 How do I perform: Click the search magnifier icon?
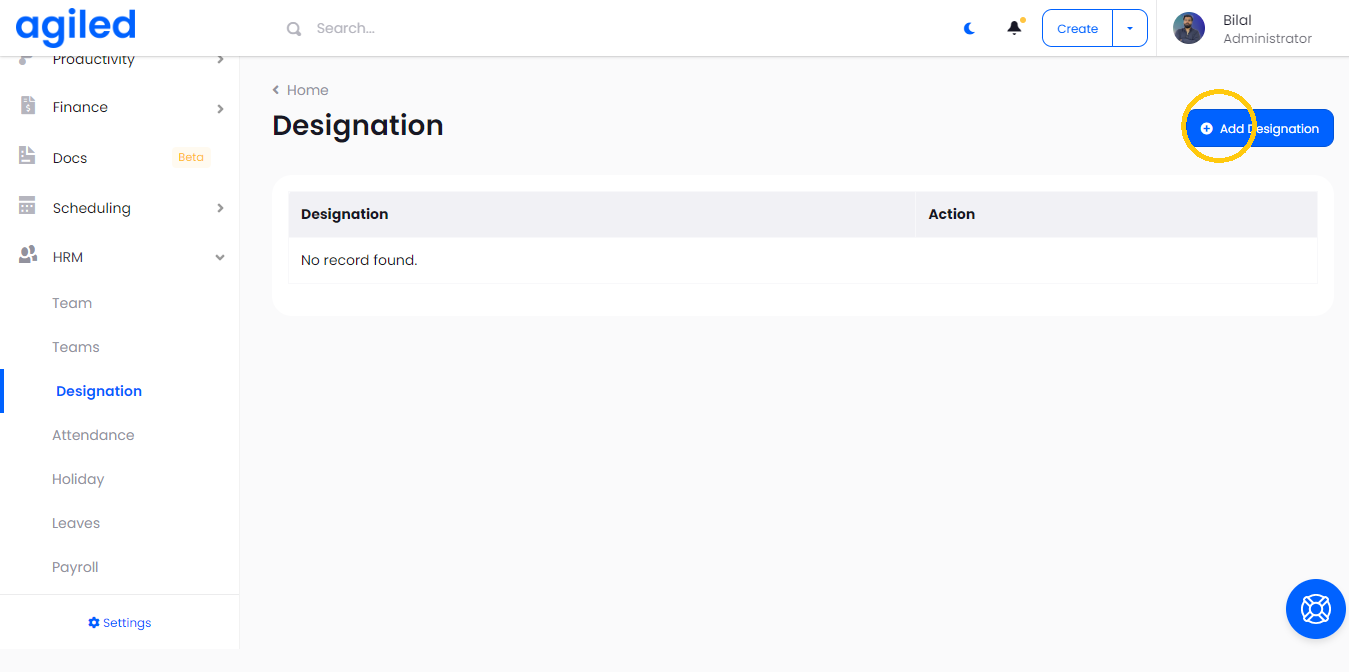(294, 29)
